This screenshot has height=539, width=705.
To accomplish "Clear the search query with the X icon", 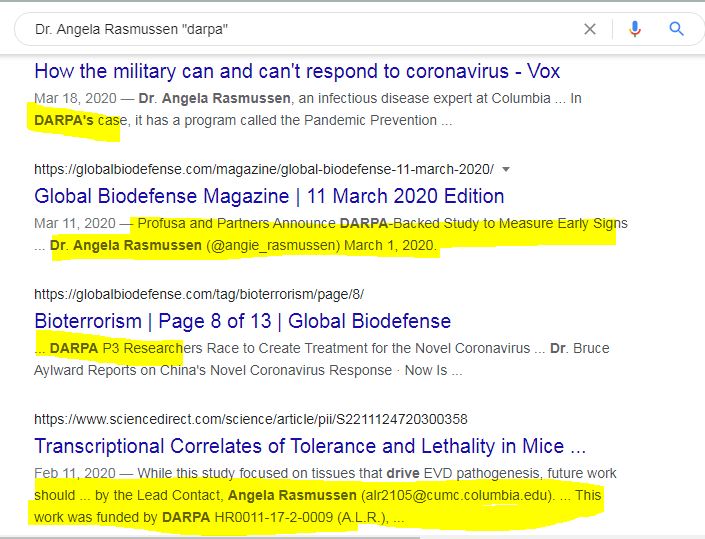I will click(590, 29).
